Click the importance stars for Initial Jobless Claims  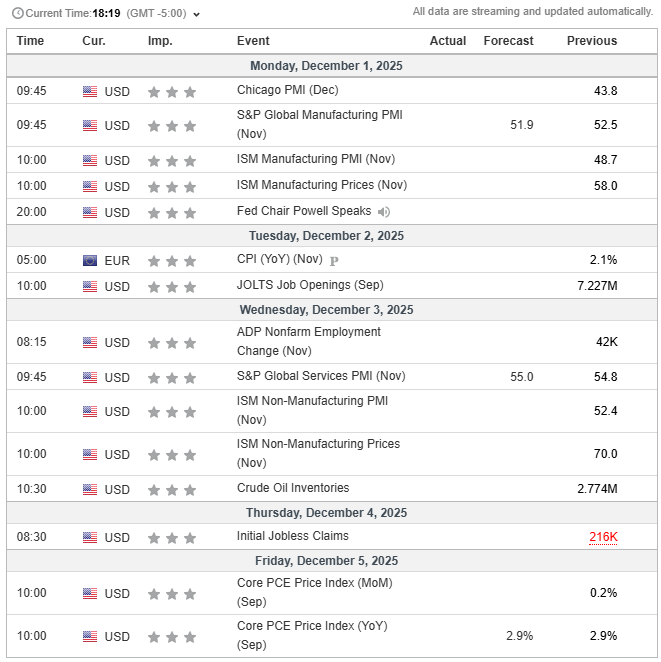[171, 537]
